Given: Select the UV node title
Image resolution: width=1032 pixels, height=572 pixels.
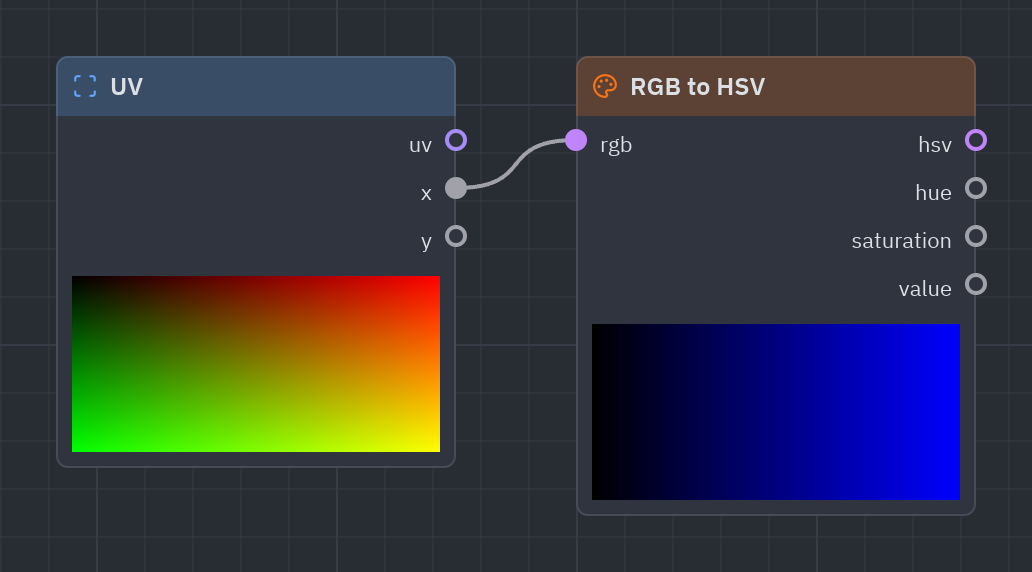Looking at the screenshot, I should click(x=126, y=86).
